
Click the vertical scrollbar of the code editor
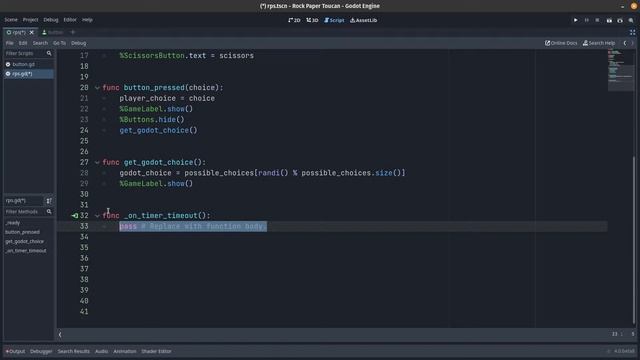(634, 239)
